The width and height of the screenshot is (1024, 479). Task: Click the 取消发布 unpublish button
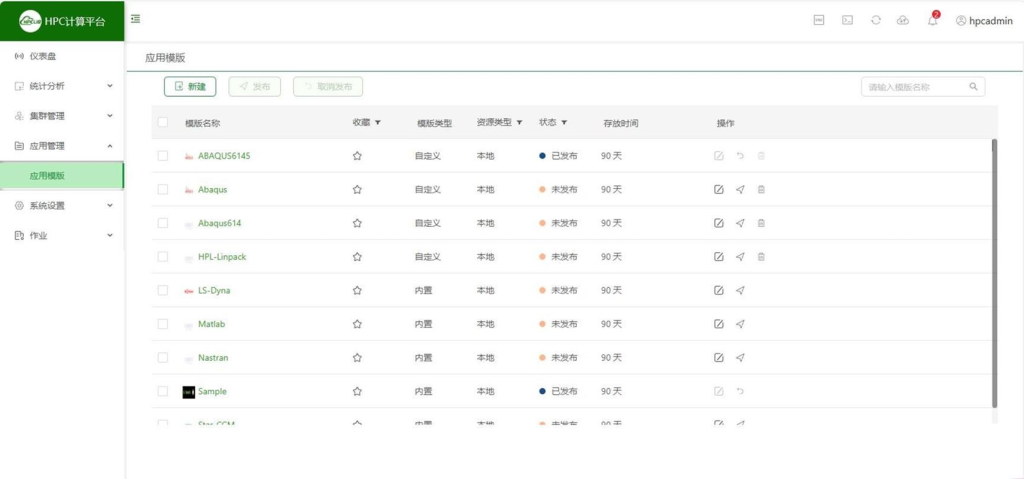tap(328, 86)
